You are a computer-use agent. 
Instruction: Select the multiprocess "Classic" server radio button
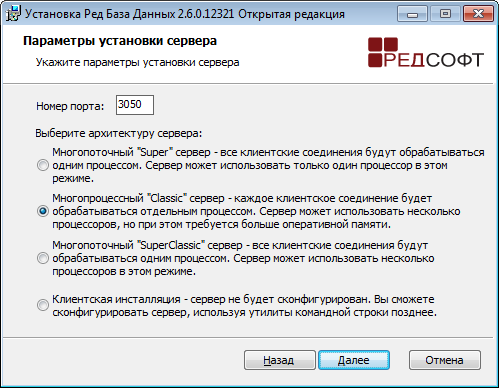click(x=43, y=211)
